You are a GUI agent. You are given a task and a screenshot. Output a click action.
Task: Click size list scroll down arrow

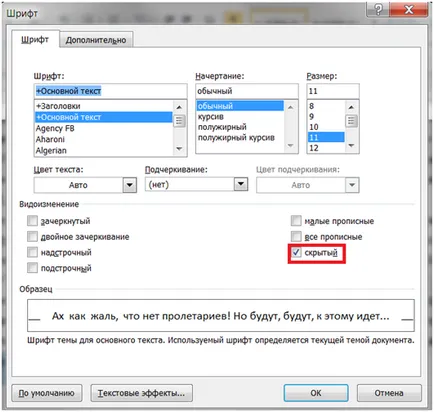tap(351, 146)
